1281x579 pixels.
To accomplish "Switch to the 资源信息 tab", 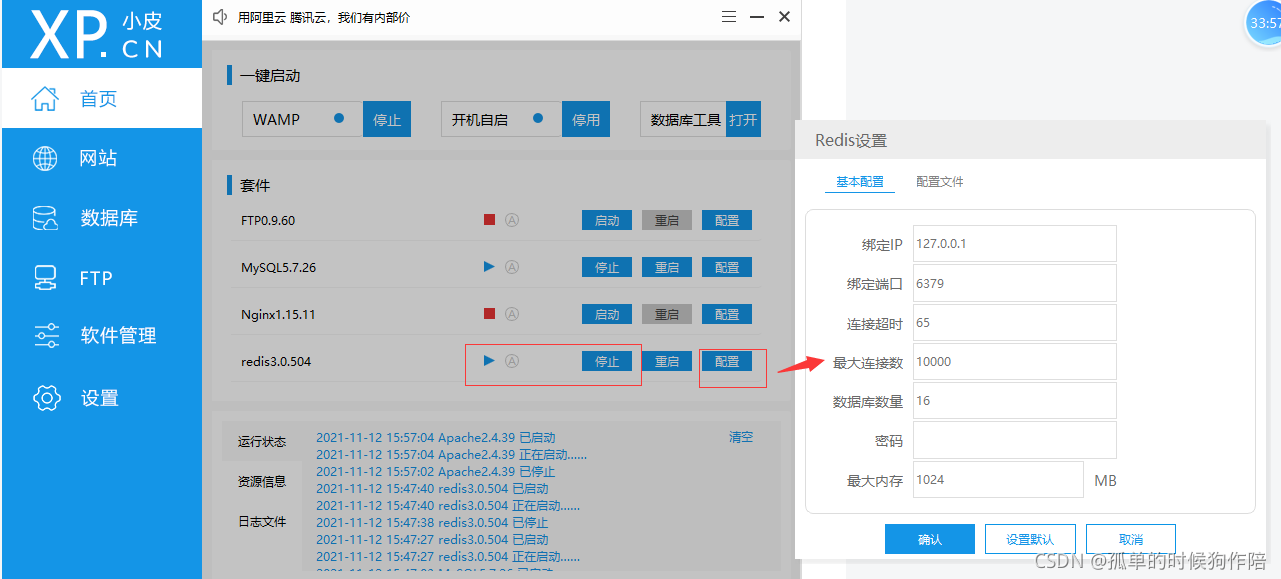I will (262, 481).
